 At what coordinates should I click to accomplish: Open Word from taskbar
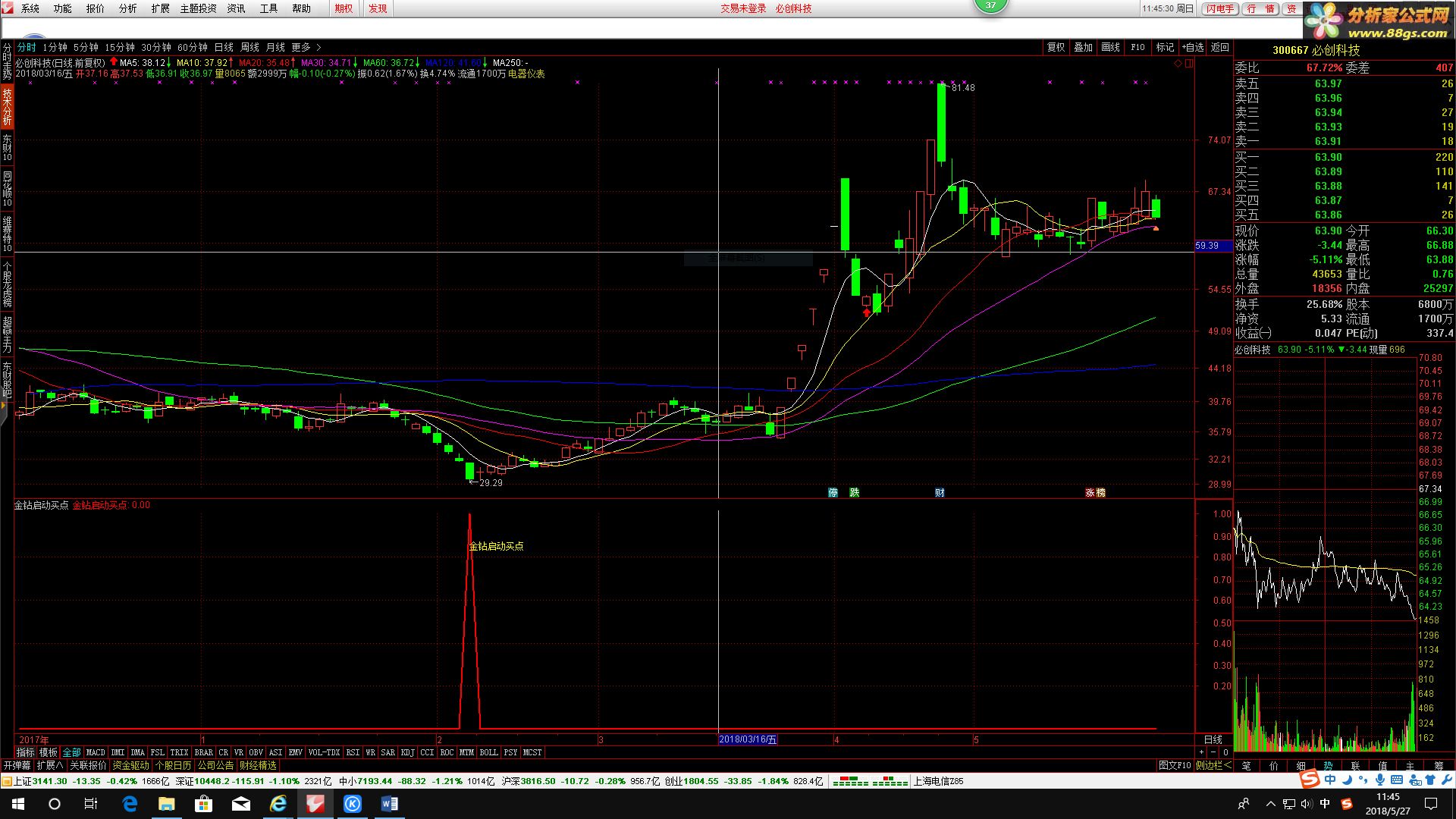(390, 804)
